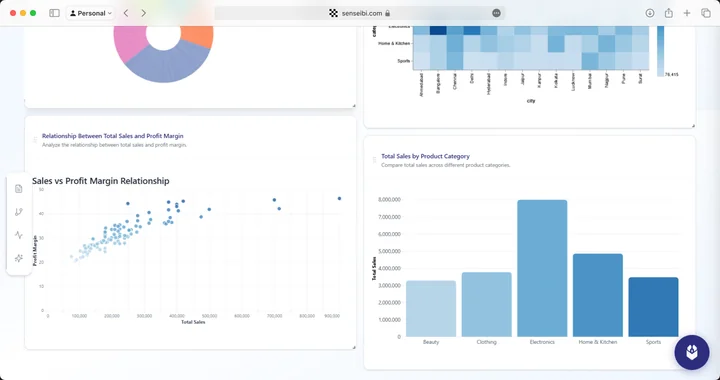Focus the senseibi.com address bar
720x380 pixels.
(360, 13)
